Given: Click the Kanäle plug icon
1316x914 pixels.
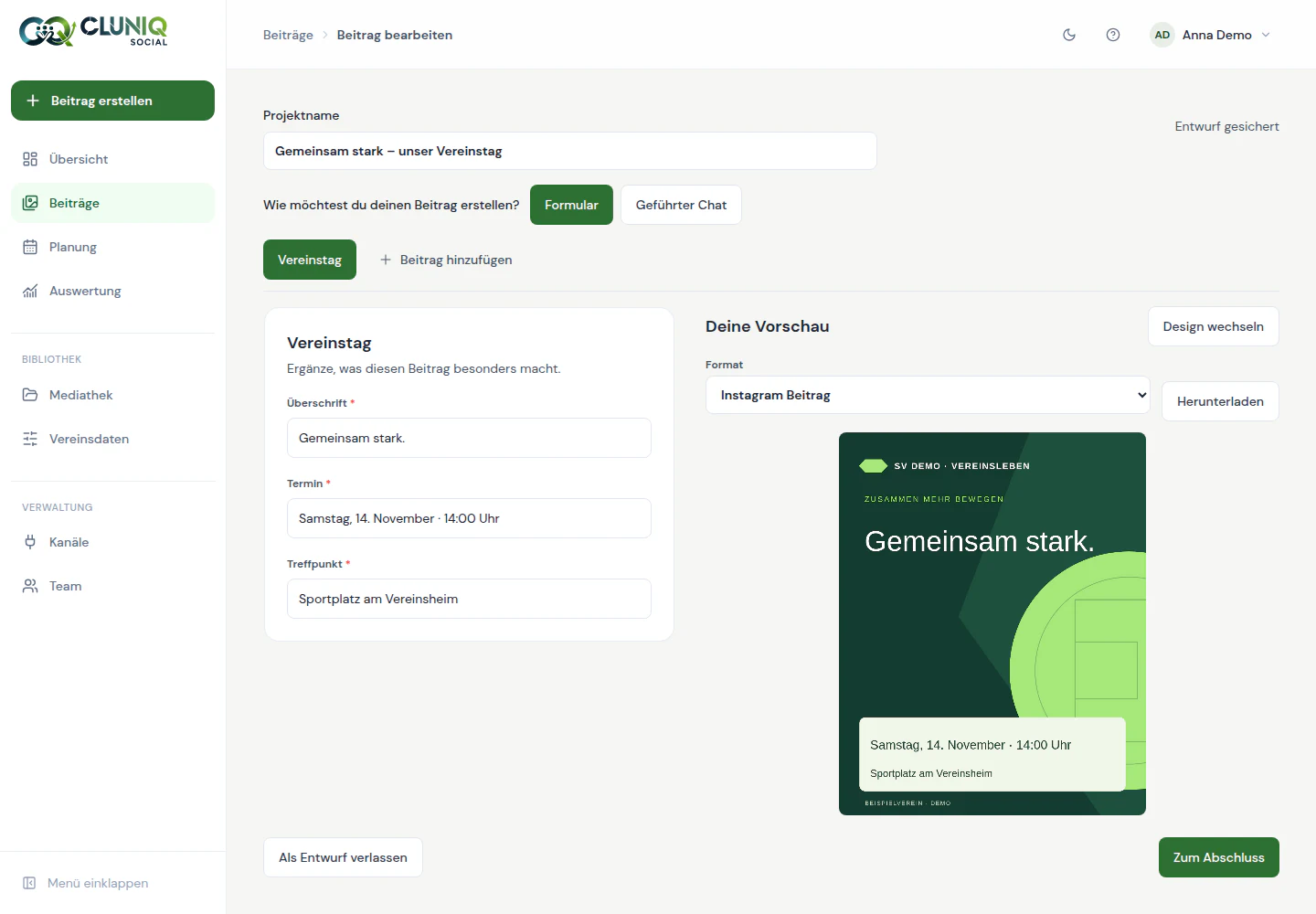Looking at the screenshot, I should pos(30,542).
